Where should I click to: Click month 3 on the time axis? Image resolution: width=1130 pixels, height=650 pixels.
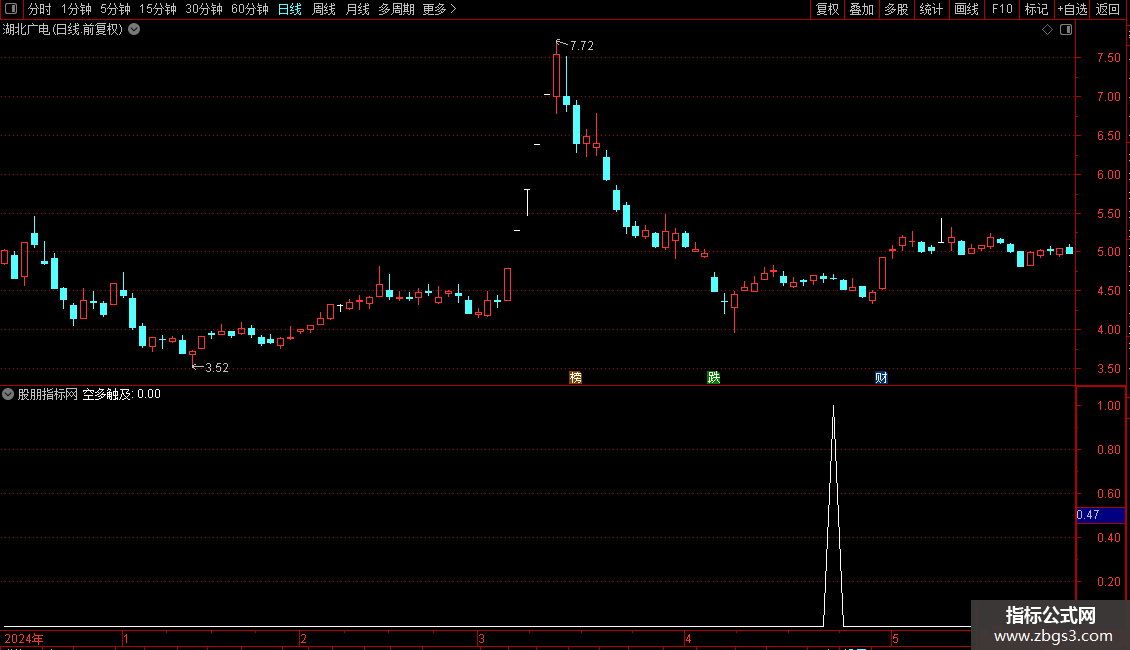(x=481, y=638)
